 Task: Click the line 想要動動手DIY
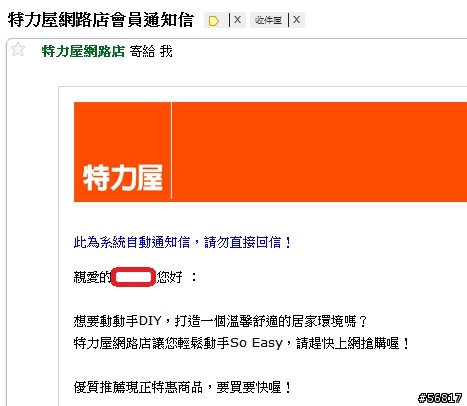click(x=220, y=321)
